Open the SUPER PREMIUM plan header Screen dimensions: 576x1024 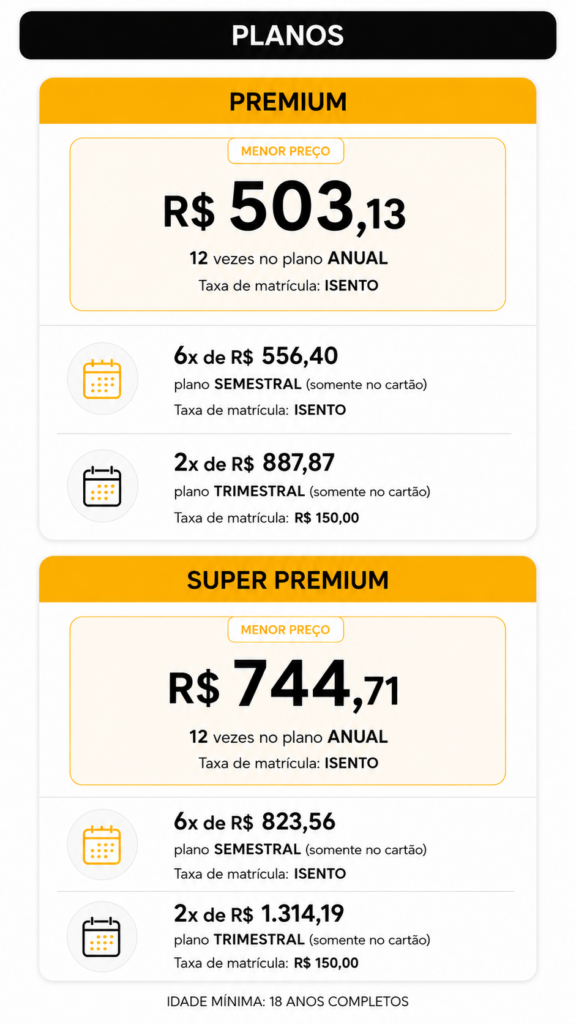click(288, 579)
